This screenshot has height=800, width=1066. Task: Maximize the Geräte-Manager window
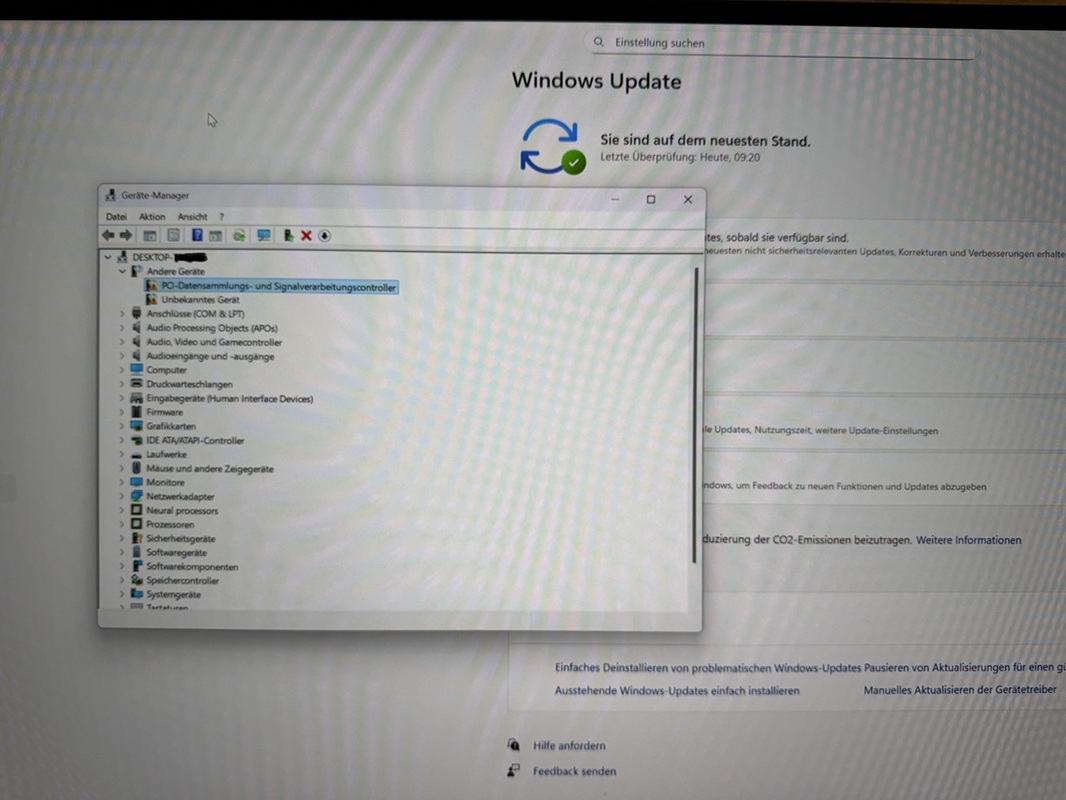pos(651,199)
